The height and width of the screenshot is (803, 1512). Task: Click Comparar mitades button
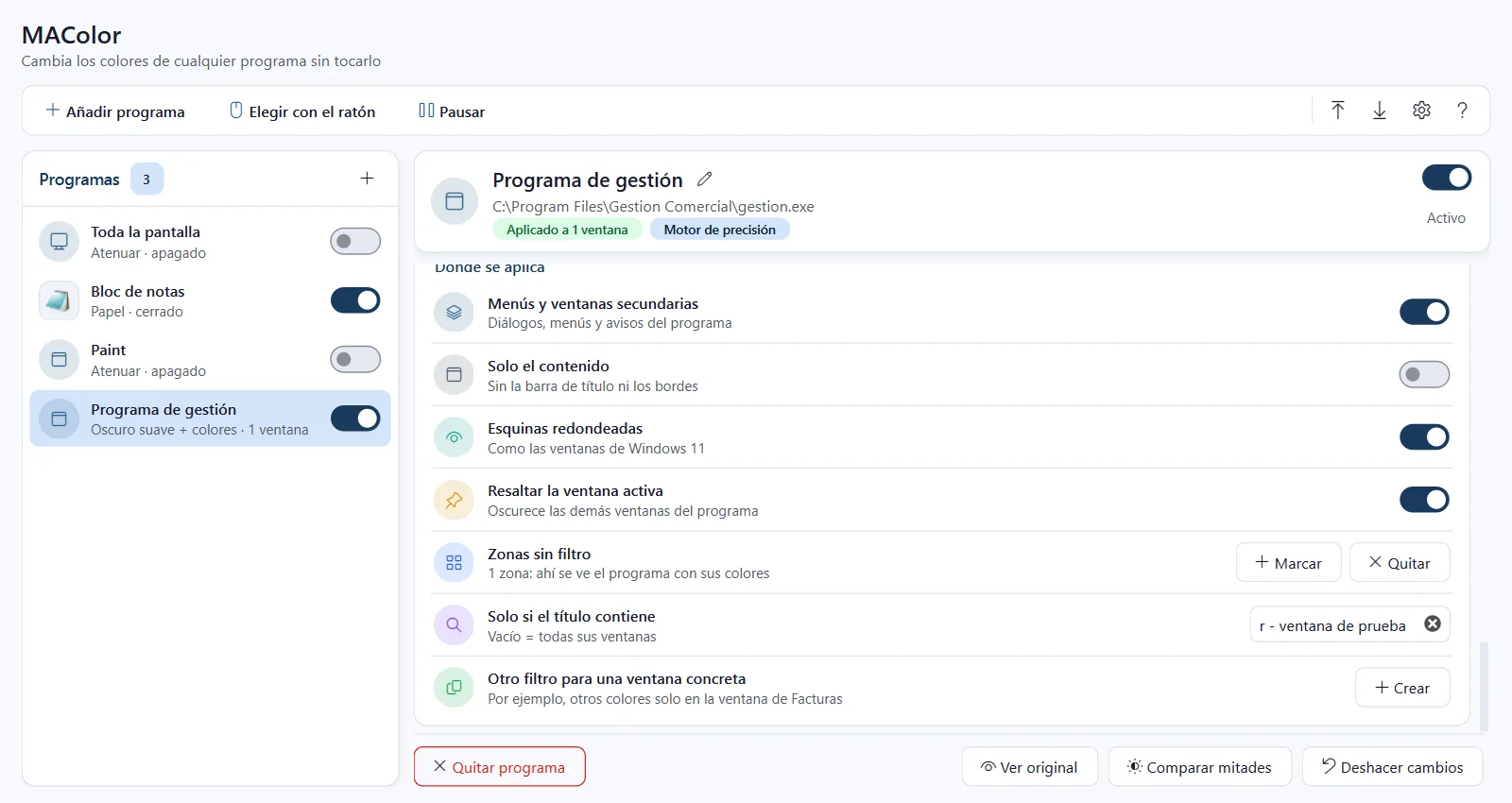(1200, 767)
